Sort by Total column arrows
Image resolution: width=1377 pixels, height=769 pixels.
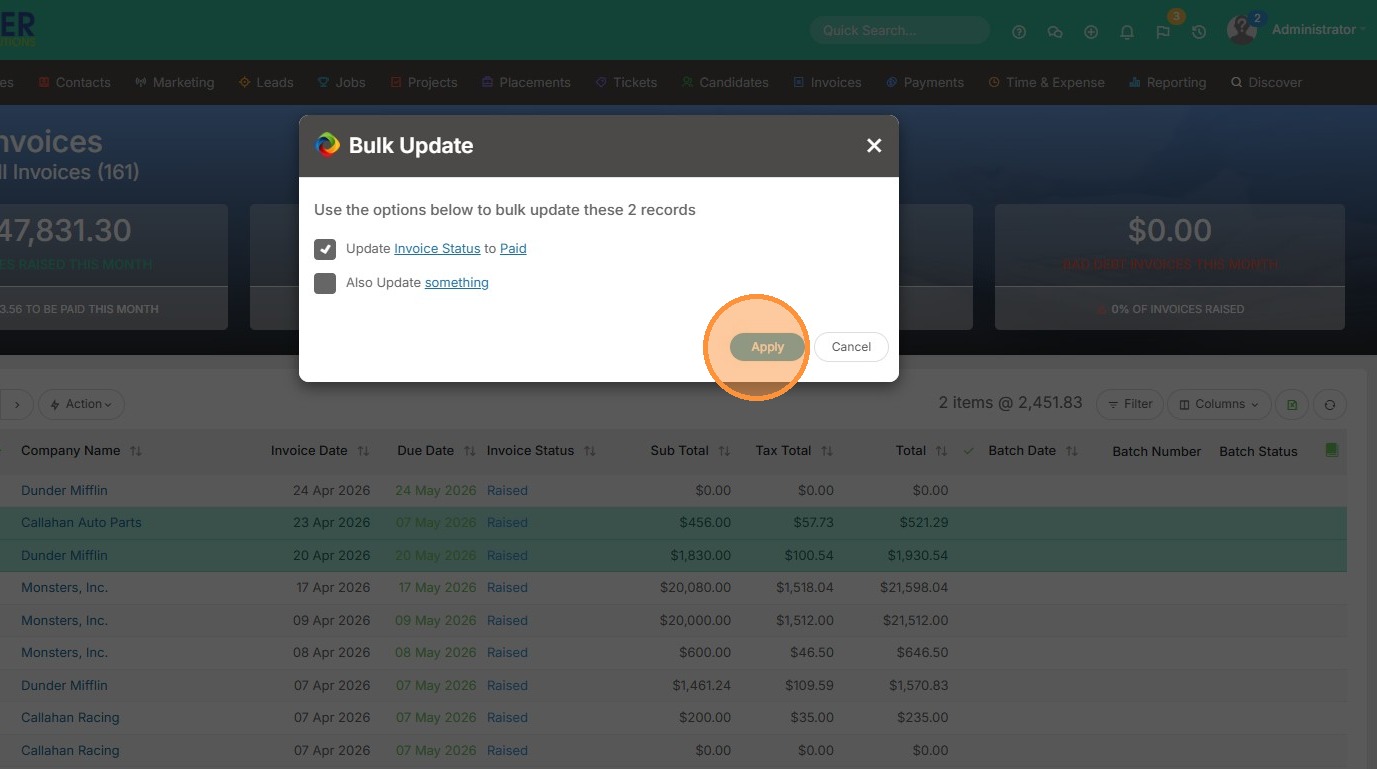click(x=941, y=451)
